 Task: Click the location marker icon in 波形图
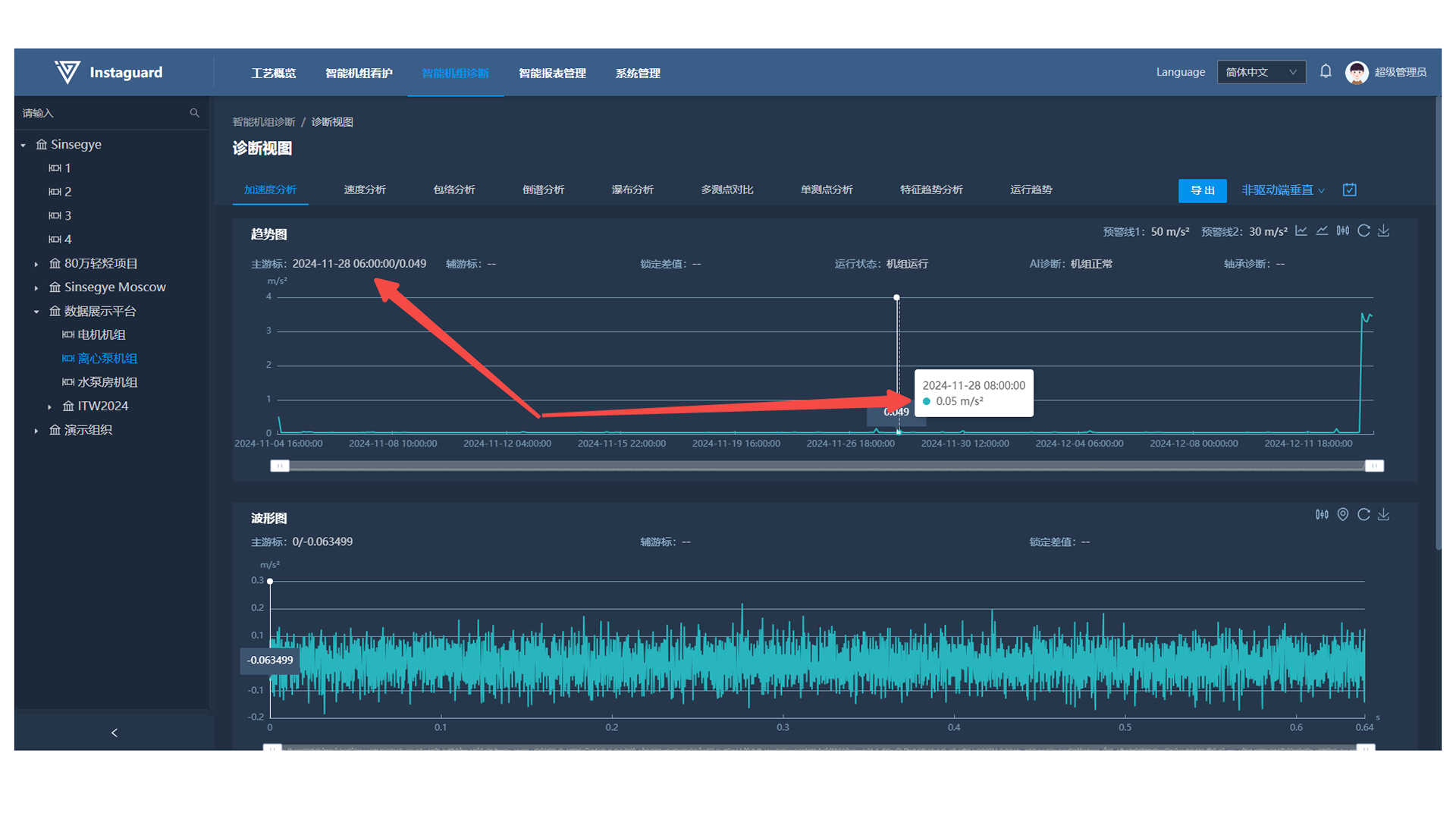click(x=1343, y=514)
